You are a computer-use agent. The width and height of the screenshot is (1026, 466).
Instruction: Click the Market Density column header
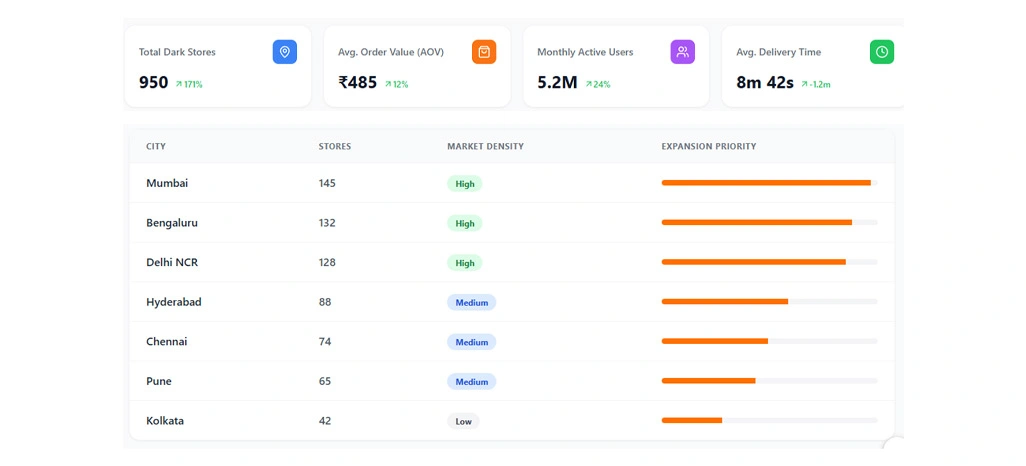tap(485, 147)
